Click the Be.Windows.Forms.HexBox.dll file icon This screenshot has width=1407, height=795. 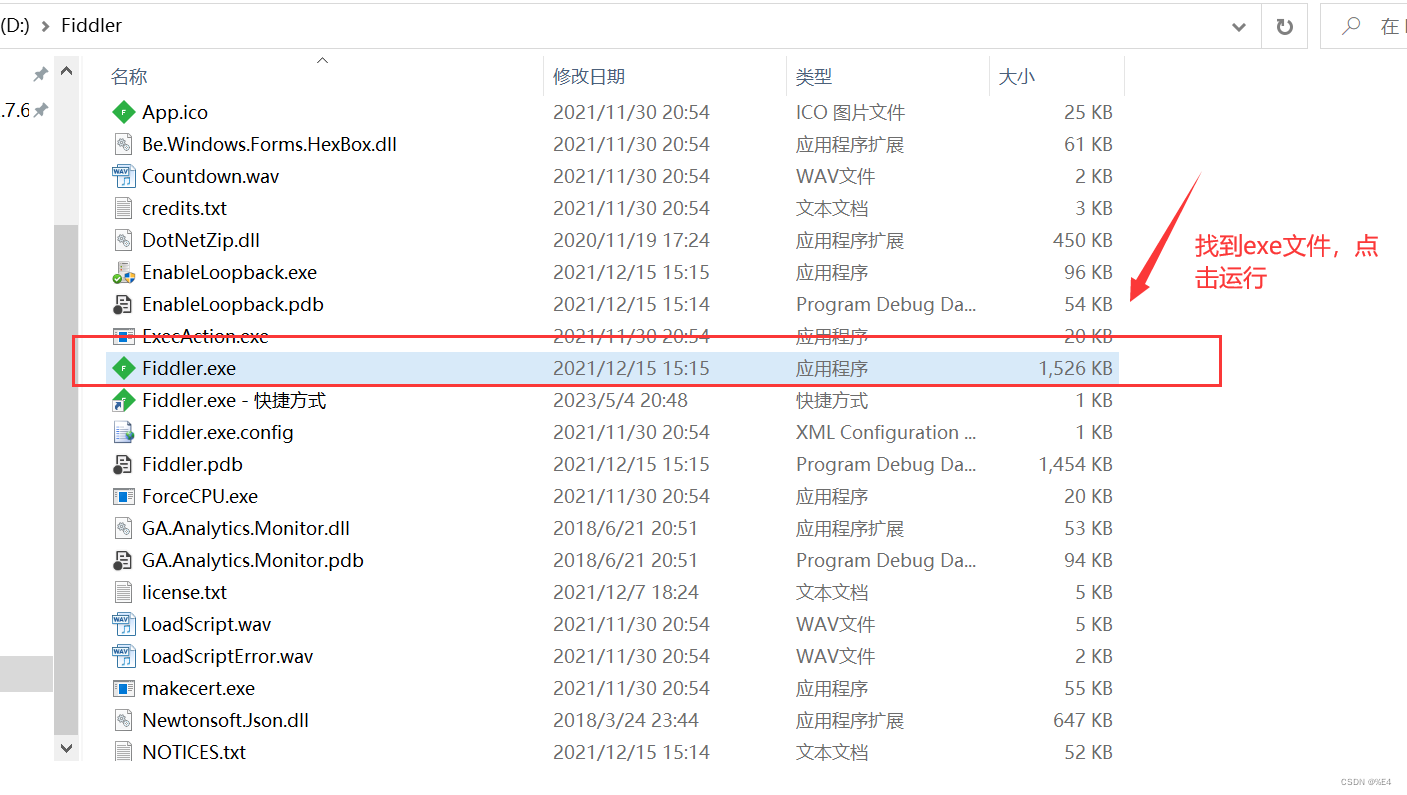124,144
